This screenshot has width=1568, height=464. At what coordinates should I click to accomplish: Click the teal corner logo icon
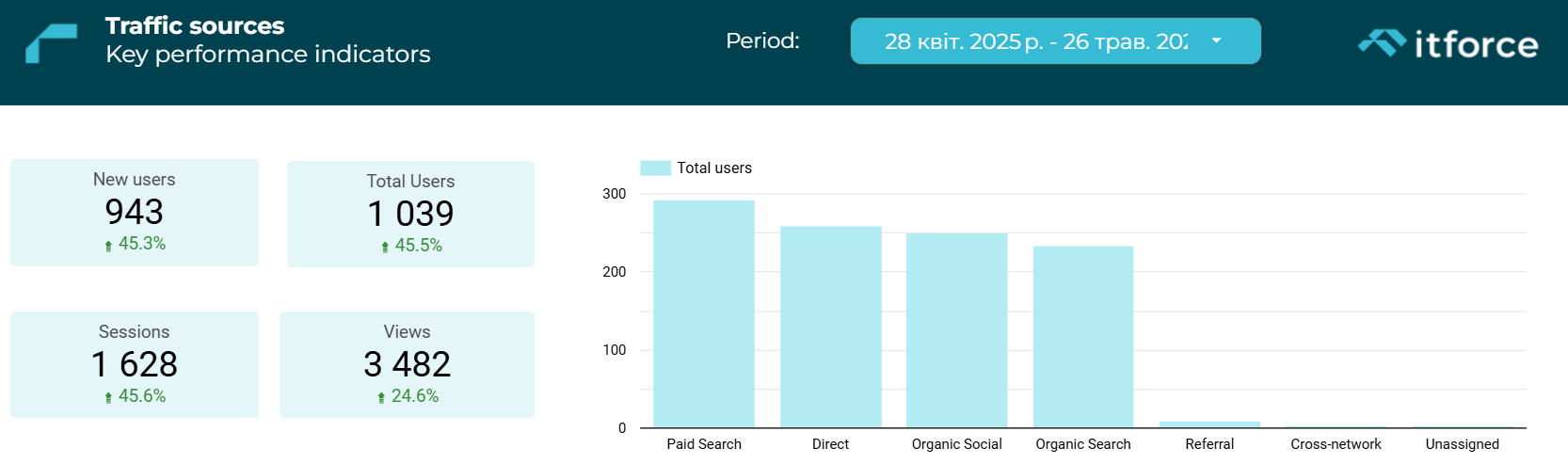coord(51,43)
